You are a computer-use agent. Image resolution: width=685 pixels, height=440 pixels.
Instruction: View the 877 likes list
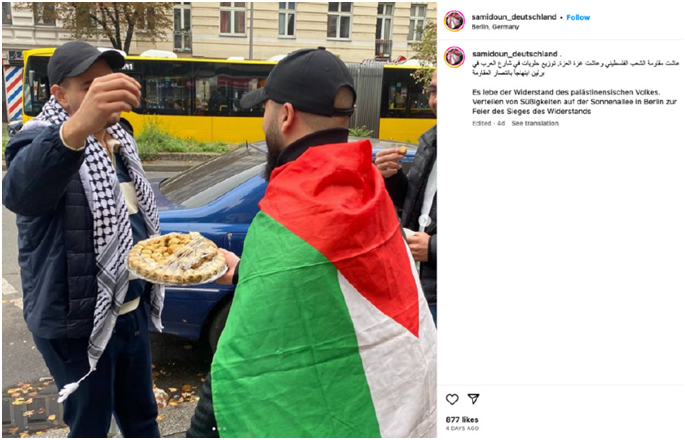(x=462, y=419)
